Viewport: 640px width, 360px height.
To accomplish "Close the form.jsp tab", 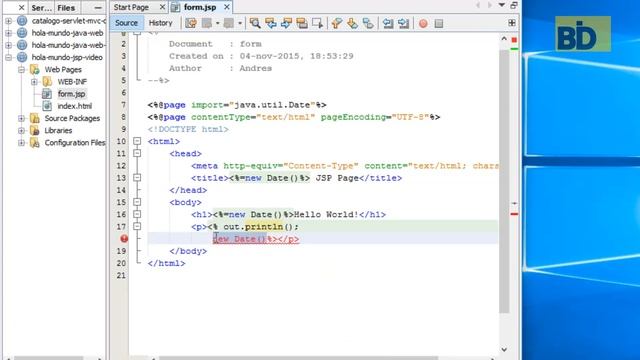I will [x=227, y=7].
